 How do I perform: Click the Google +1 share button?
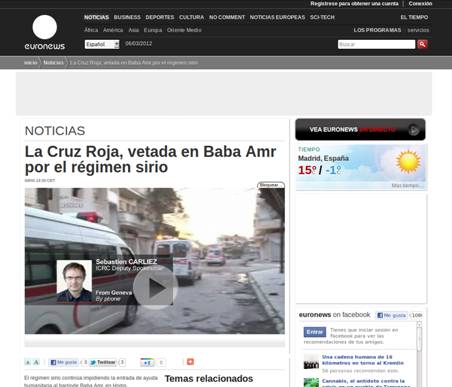coord(147,362)
